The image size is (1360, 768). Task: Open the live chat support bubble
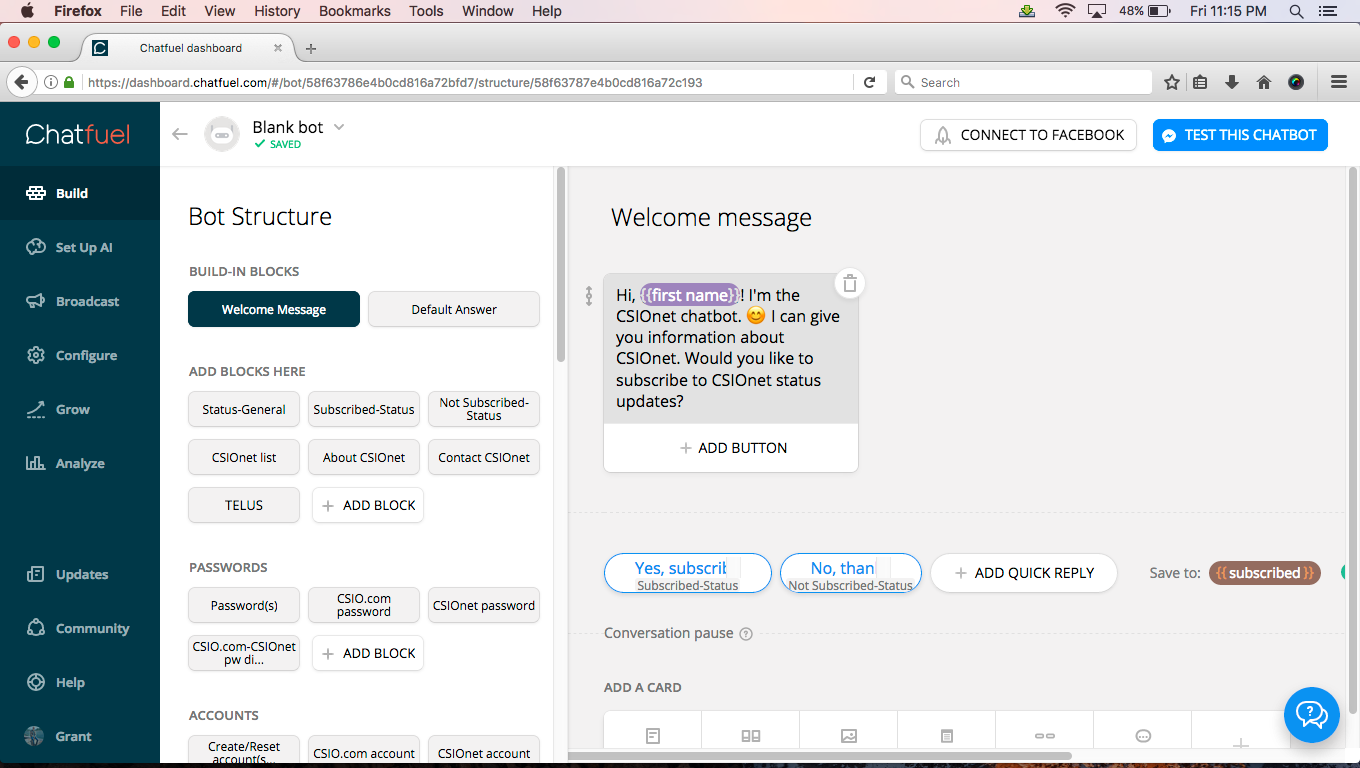[x=1311, y=714]
